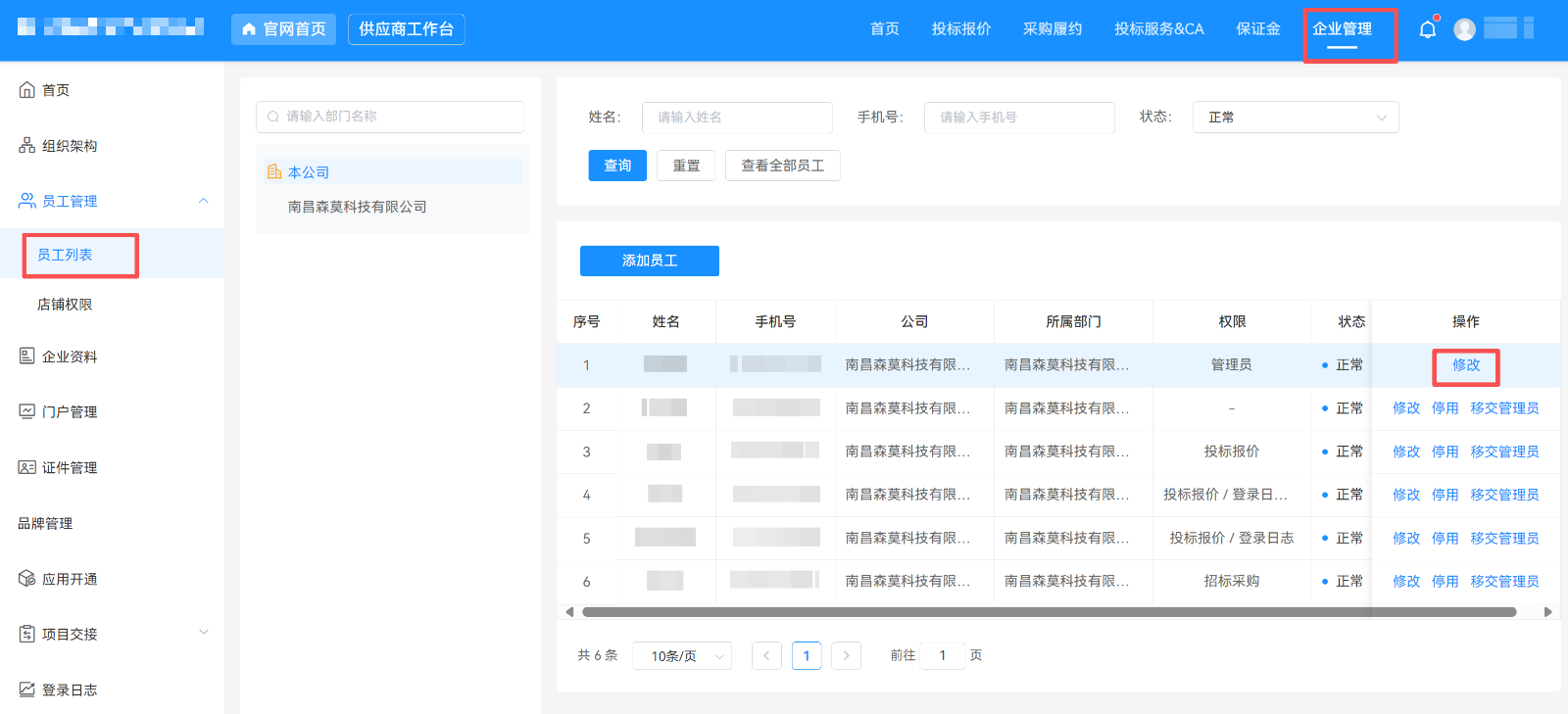
Task: Click the 请输入部门名称 search field
Action: click(390, 117)
